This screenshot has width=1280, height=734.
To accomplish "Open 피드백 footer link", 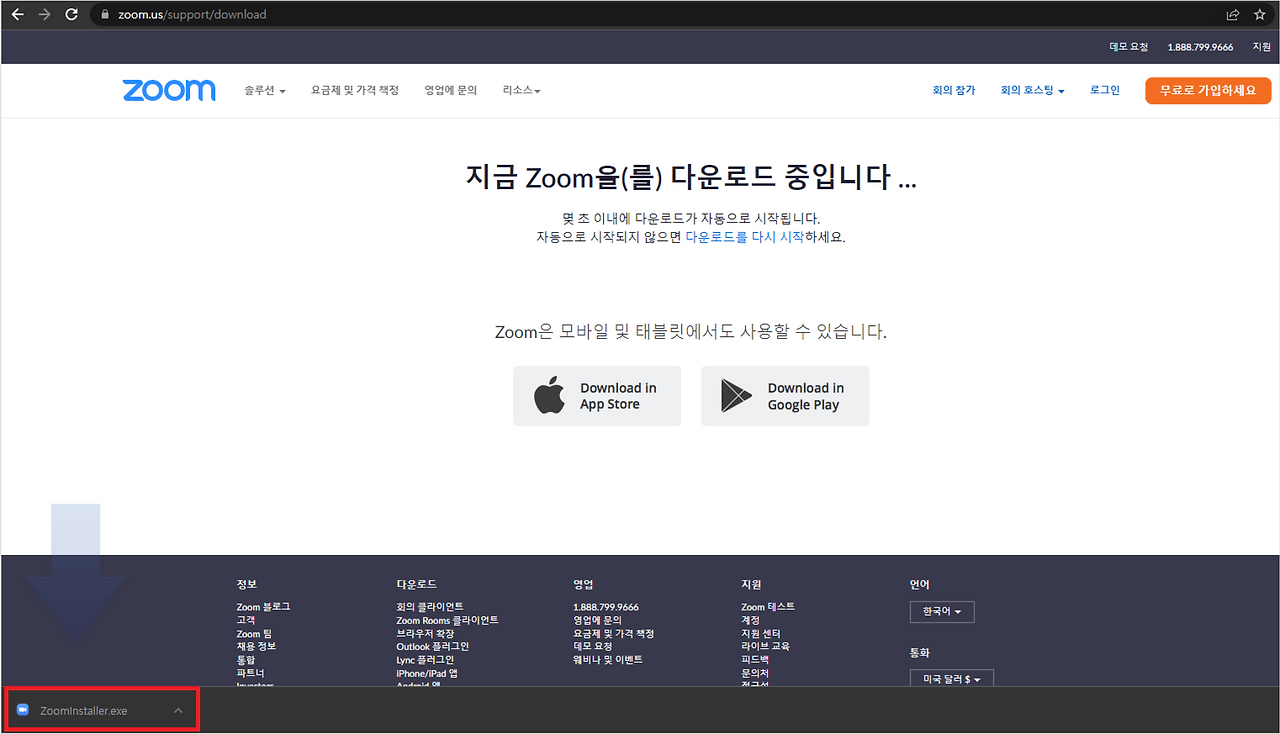I will click(755, 660).
